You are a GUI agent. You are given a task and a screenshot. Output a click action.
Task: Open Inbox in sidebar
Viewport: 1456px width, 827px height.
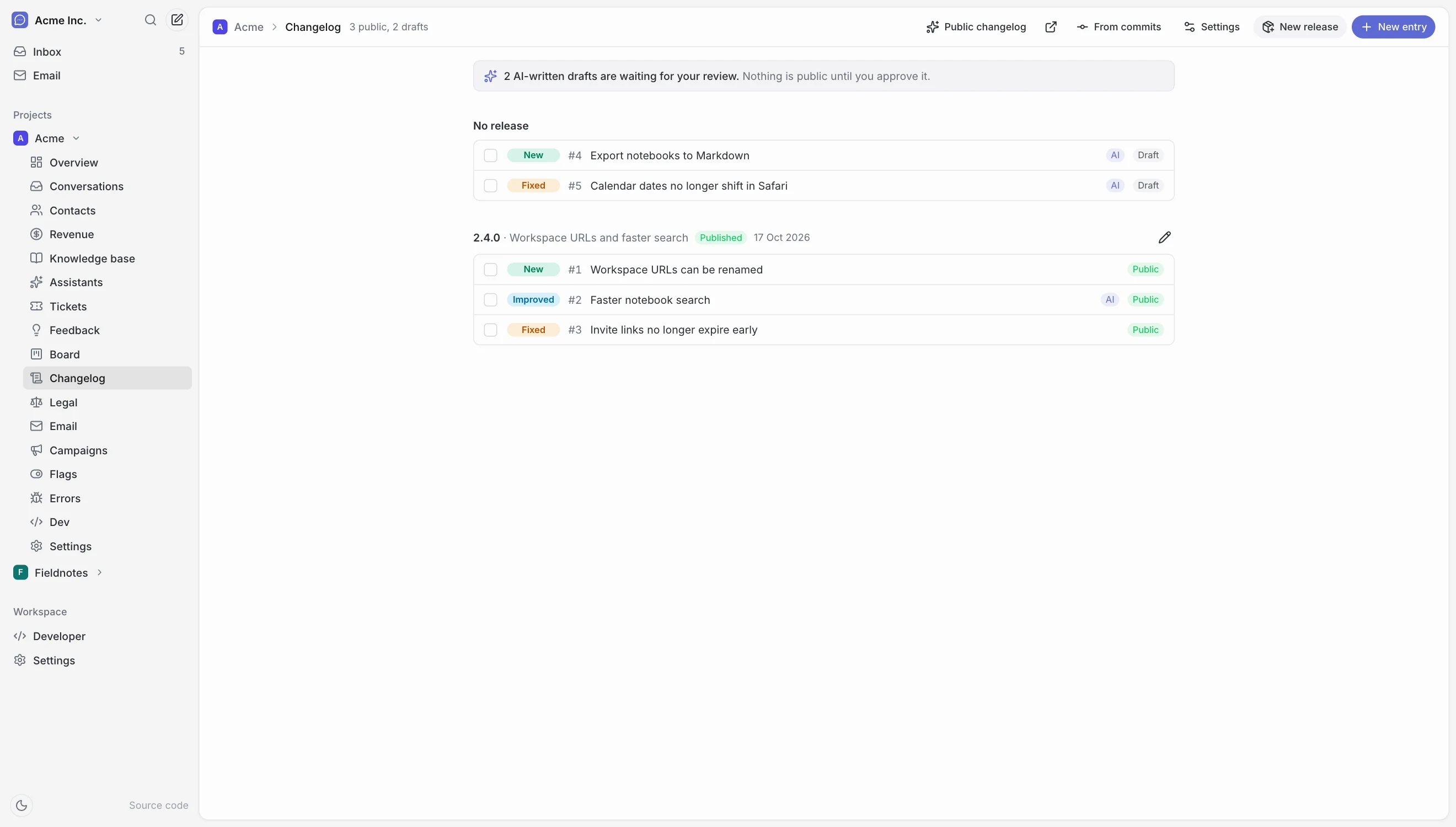99,52
